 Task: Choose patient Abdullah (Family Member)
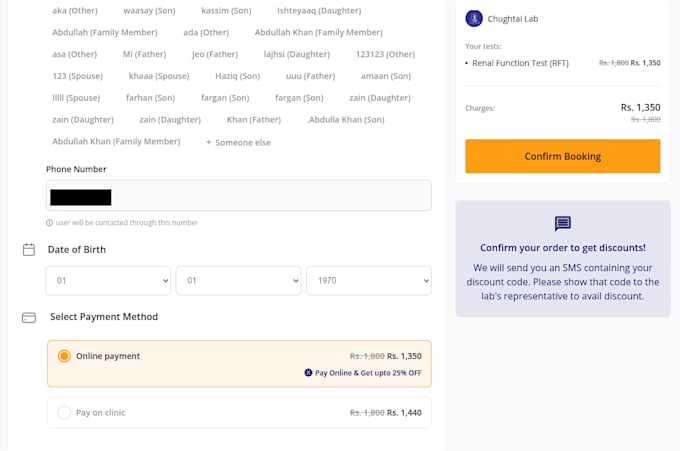[x=105, y=32]
